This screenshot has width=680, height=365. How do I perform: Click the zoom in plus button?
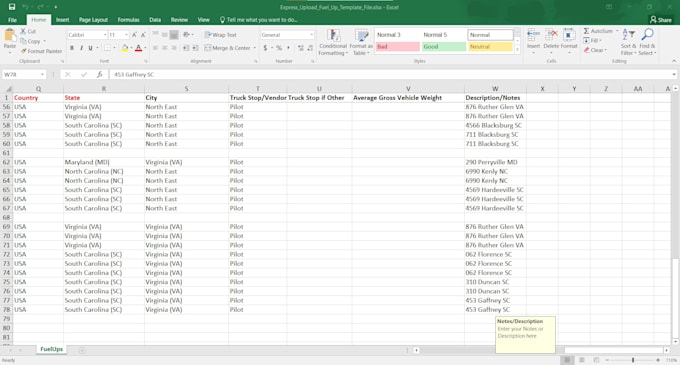tap(658, 360)
